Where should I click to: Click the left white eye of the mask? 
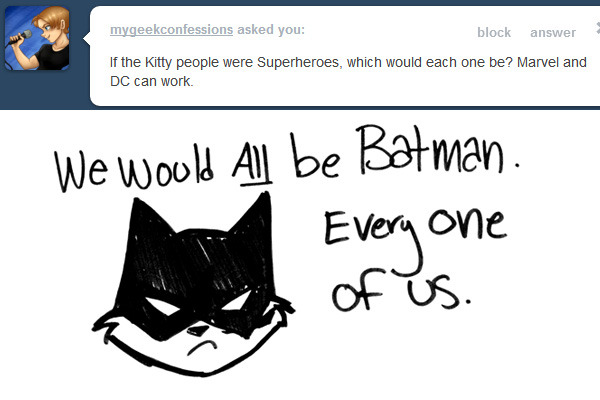point(163,306)
